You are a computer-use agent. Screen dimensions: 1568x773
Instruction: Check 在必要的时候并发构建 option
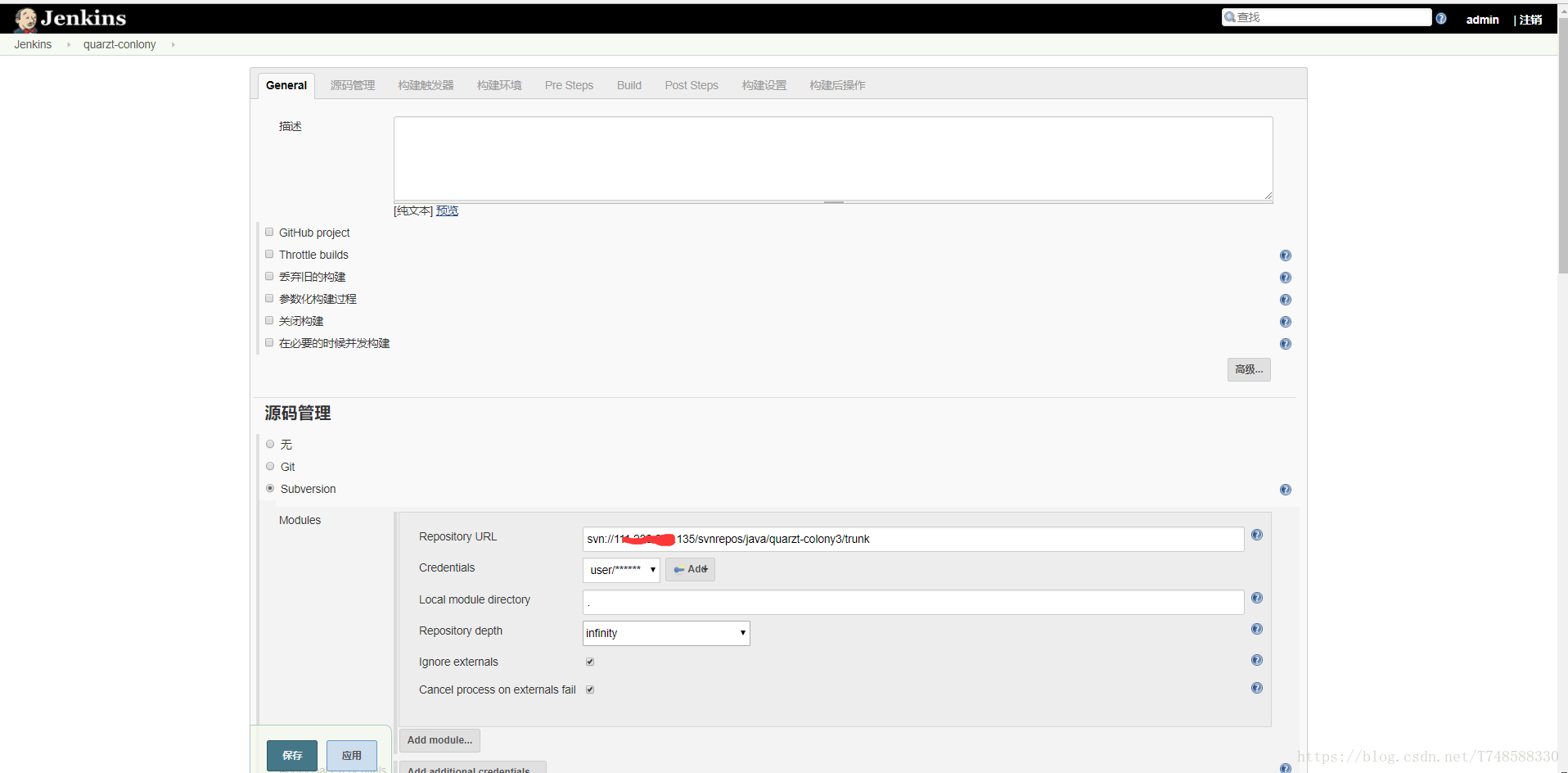coord(269,342)
